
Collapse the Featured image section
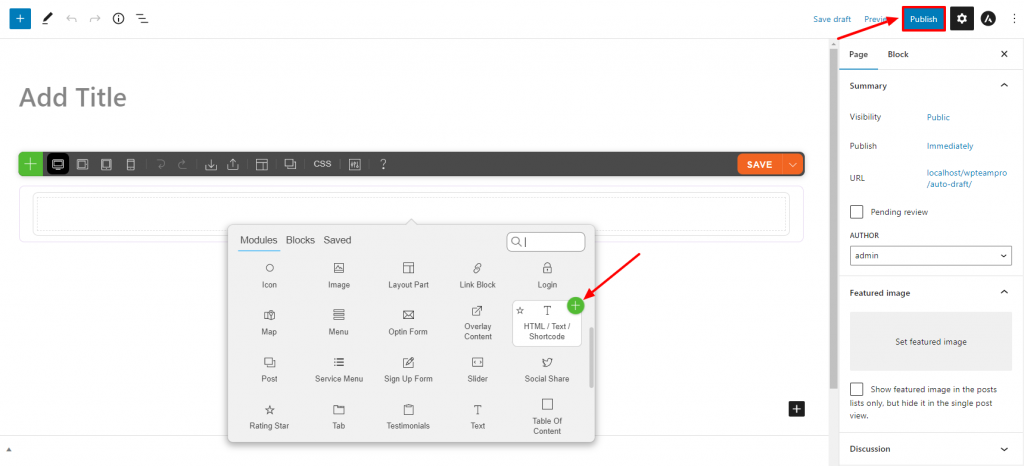click(x=1004, y=292)
